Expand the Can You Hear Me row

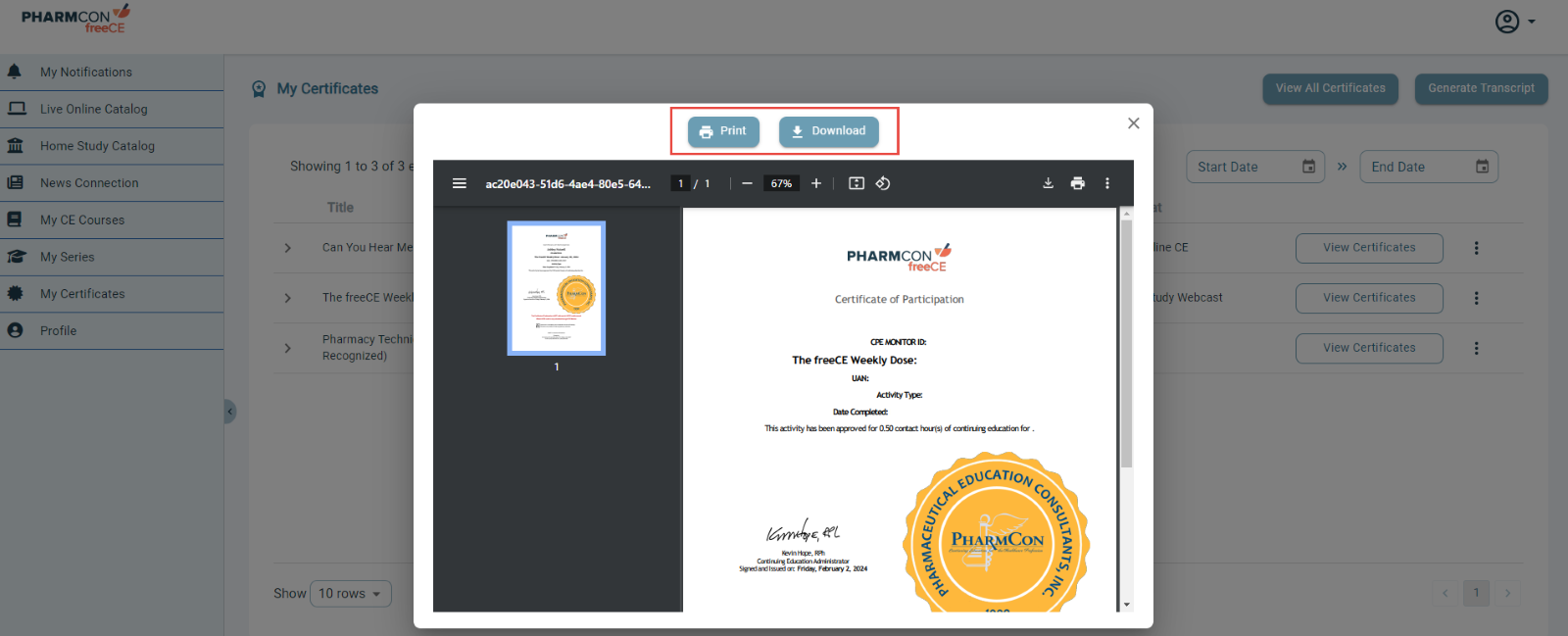click(x=287, y=248)
